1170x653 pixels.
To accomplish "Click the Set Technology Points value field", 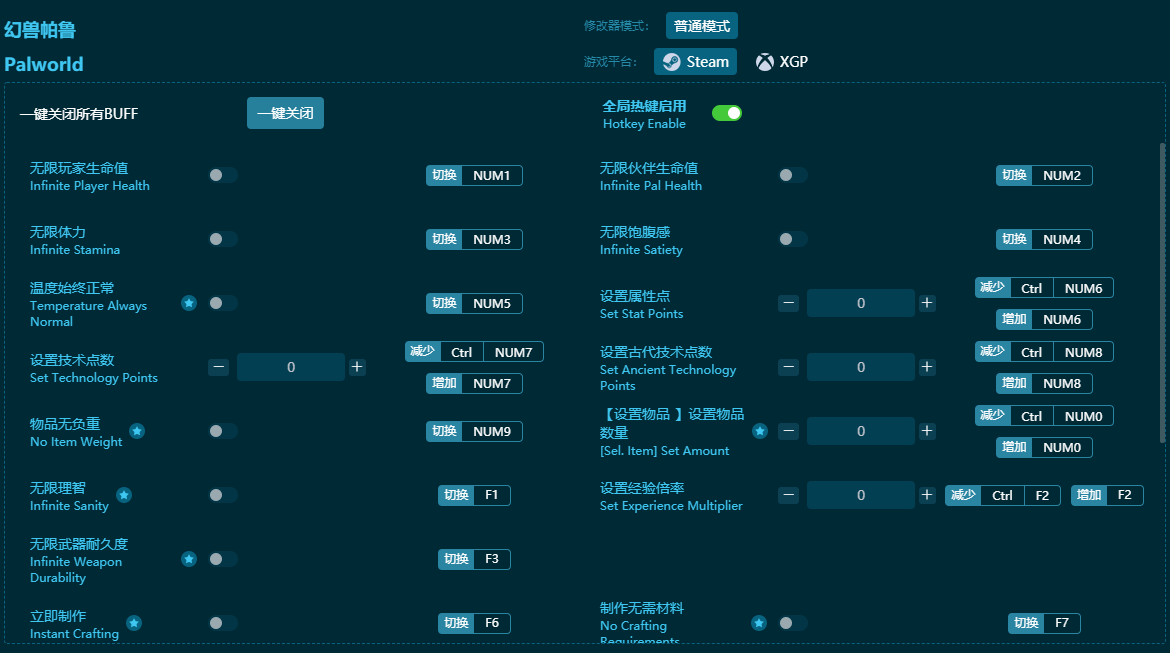I will coord(290,366).
